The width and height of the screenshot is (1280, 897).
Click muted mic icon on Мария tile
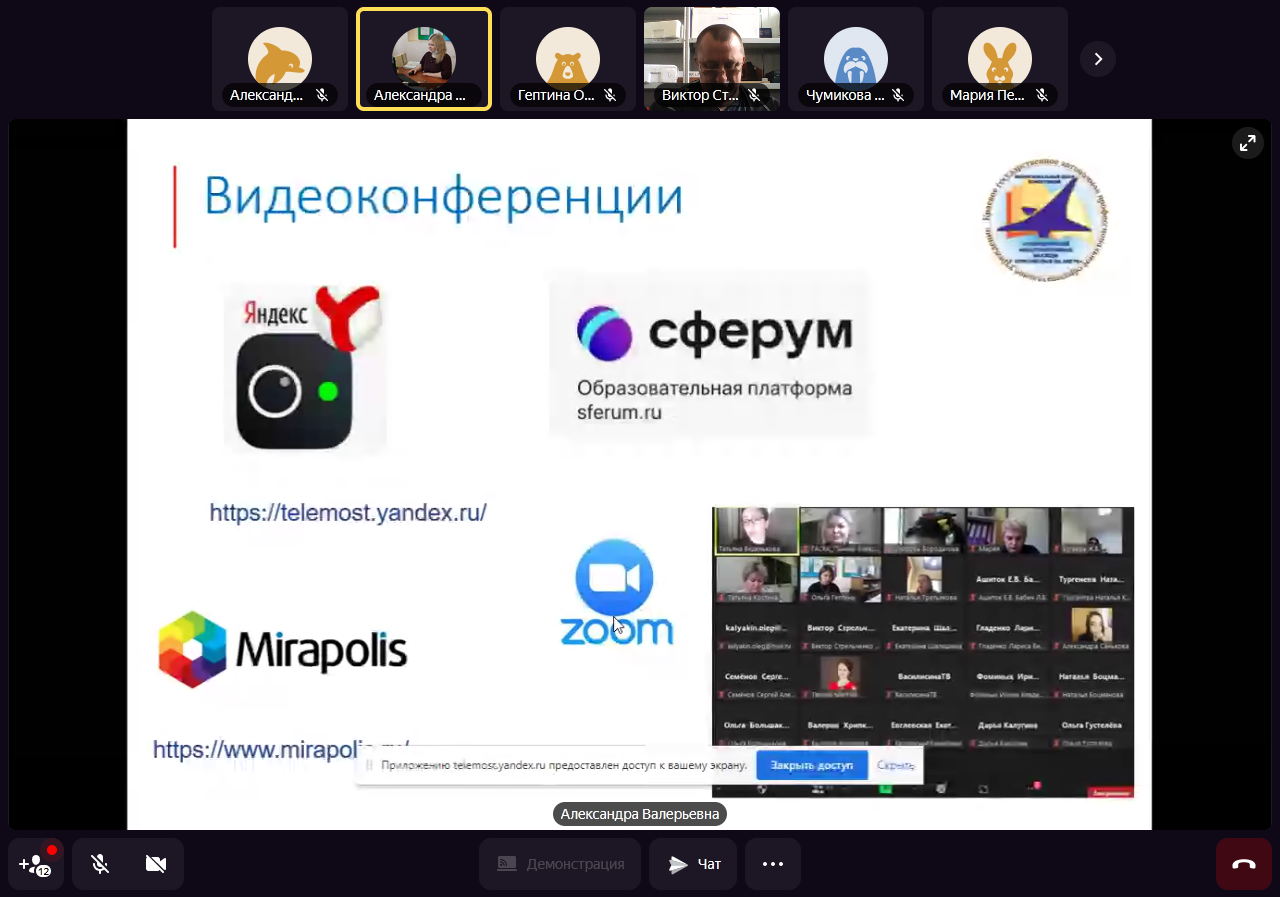pyautogui.click(x=1042, y=95)
